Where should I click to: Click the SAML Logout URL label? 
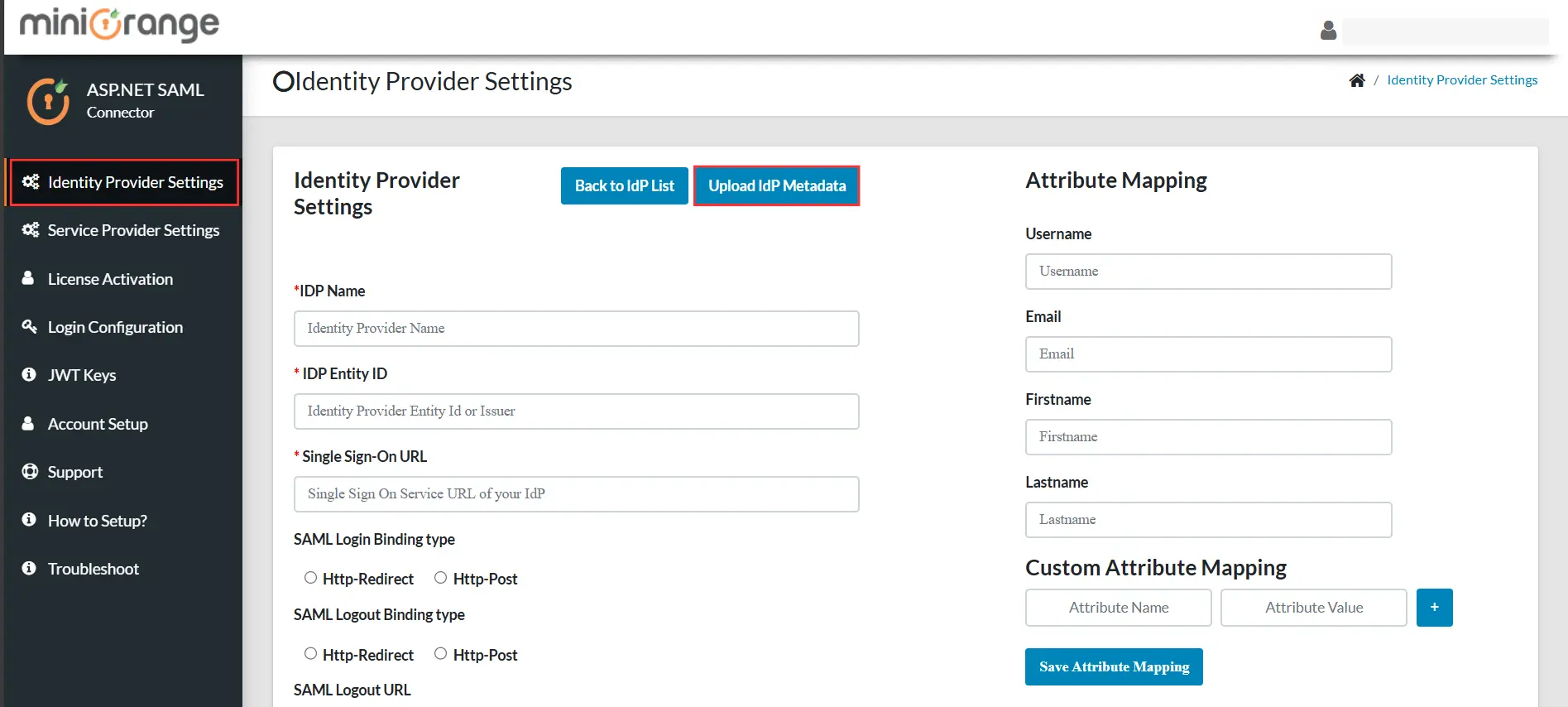pos(352,690)
